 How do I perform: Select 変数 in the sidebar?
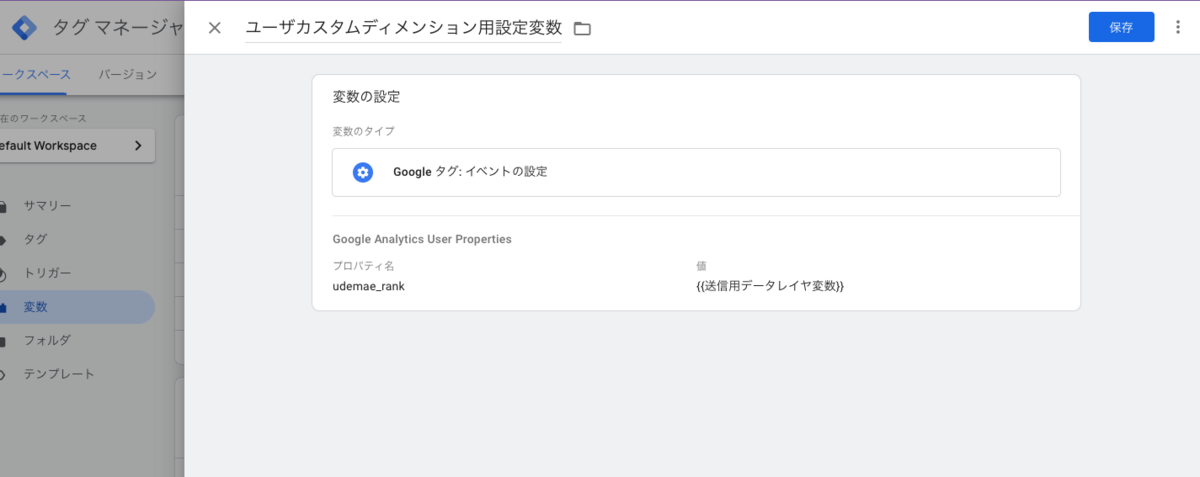[x=77, y=307]
